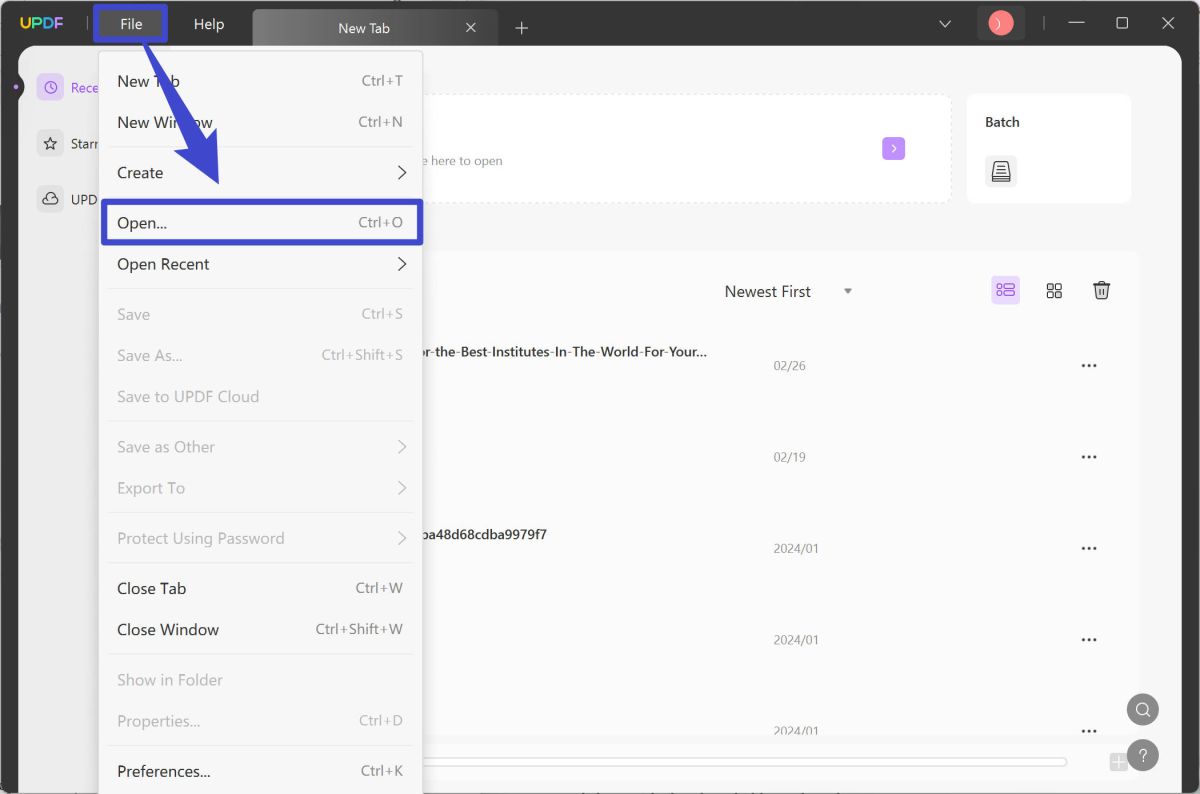Open the Newest First sort dropdown
Screen dimensions: 1200x794
[788, 291]
